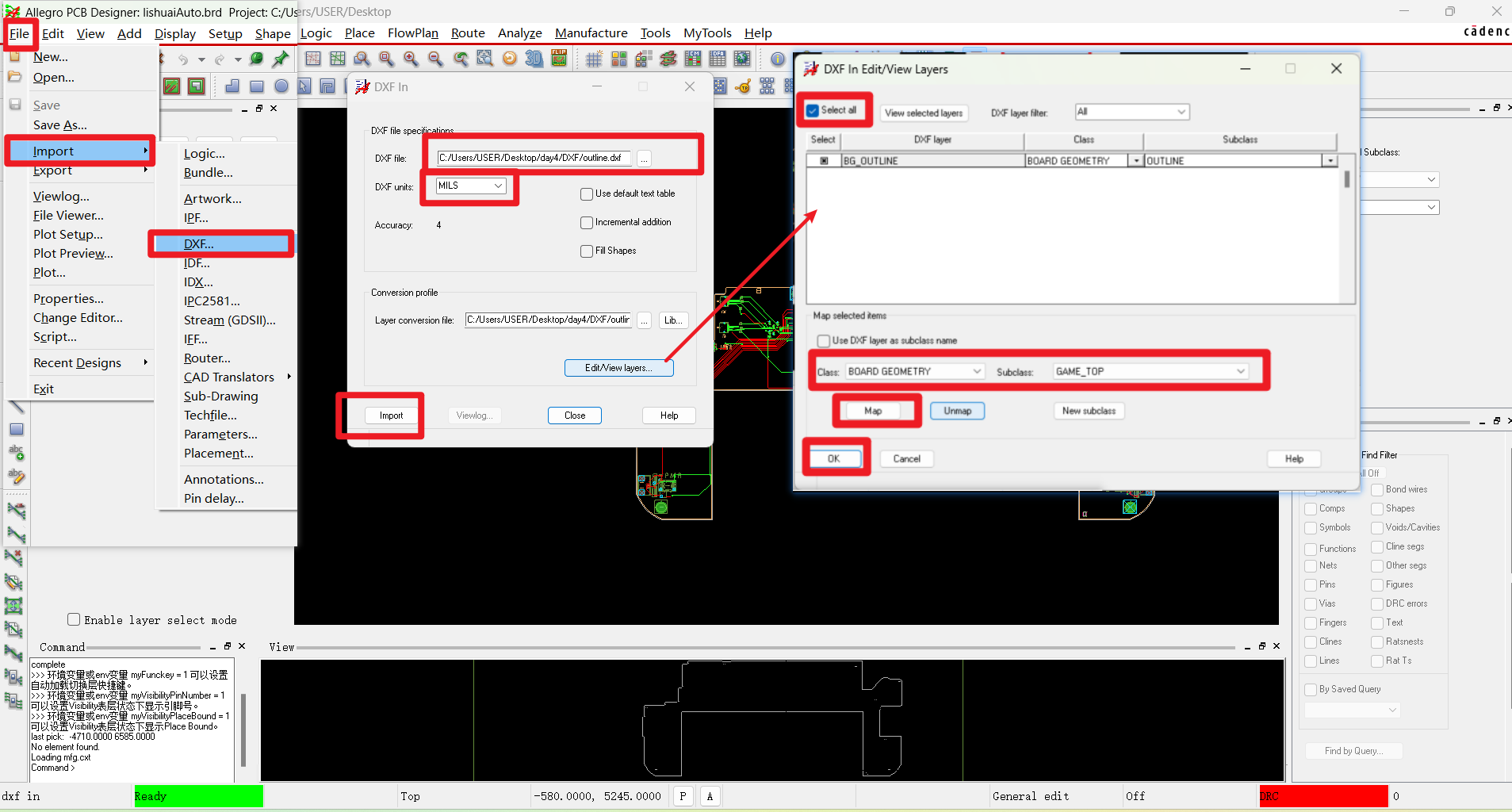This screenshot has height=812, width=1512.
Task: Click the DXF file path field
Action: pos(535,158)
